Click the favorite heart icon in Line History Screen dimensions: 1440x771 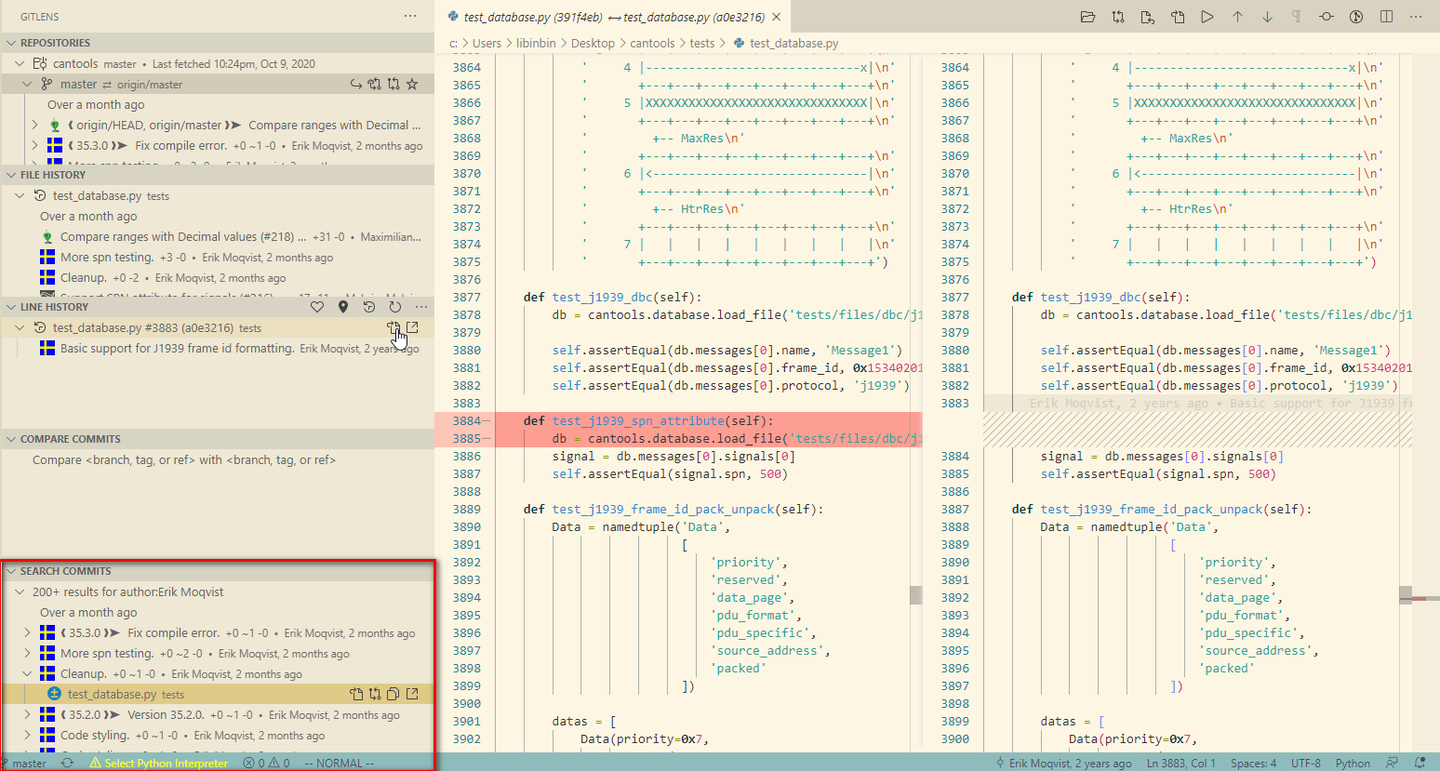click(317, 307)
